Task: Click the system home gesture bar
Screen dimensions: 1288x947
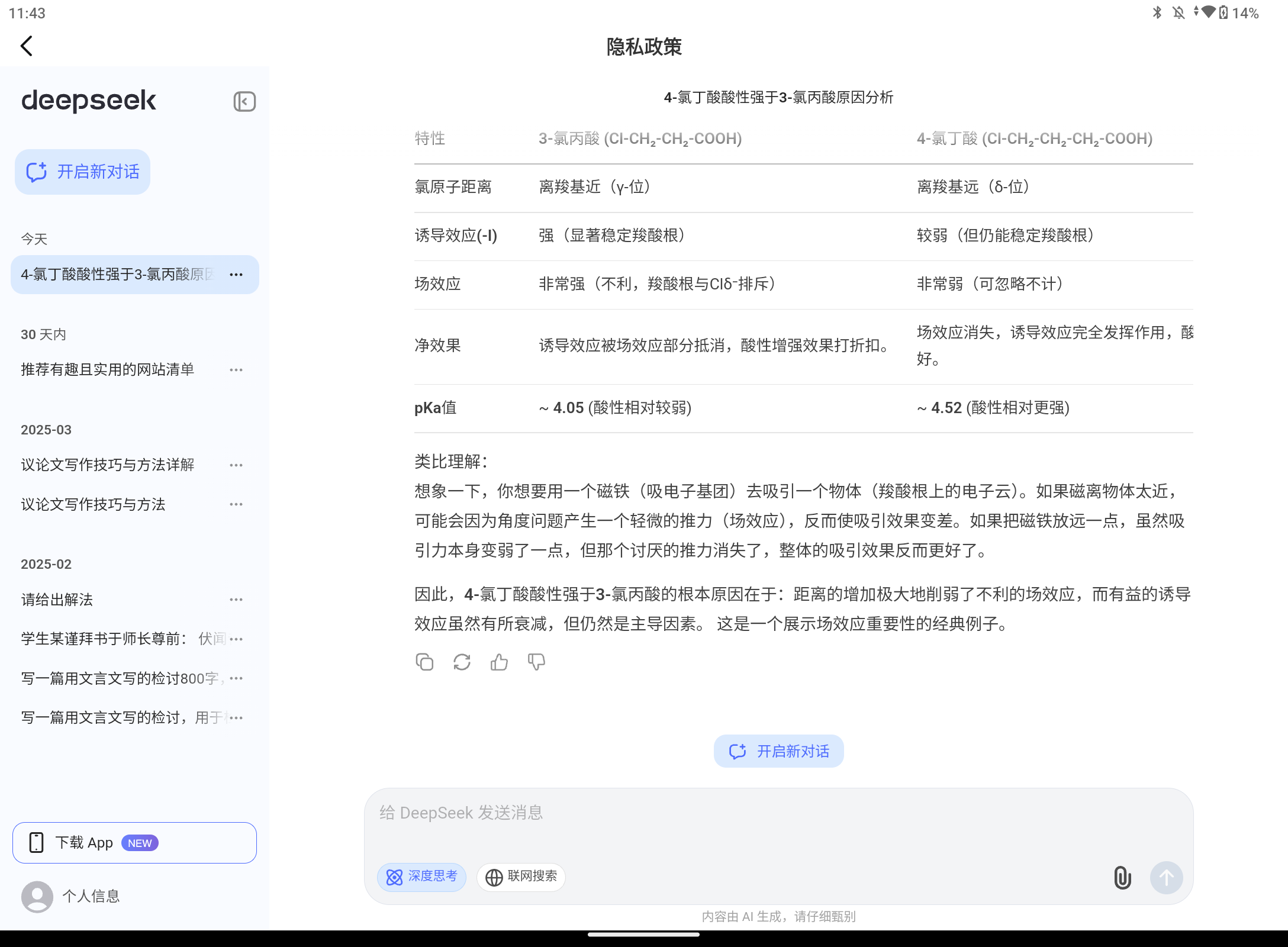Action: pyautogui.click(x=644, y=935)
